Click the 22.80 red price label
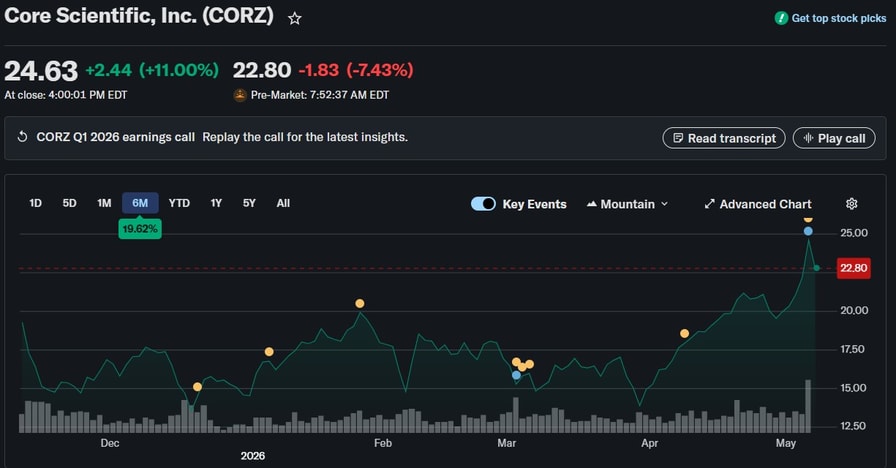The width and height of the screenshot is (896, 468). tap(854, 268)
